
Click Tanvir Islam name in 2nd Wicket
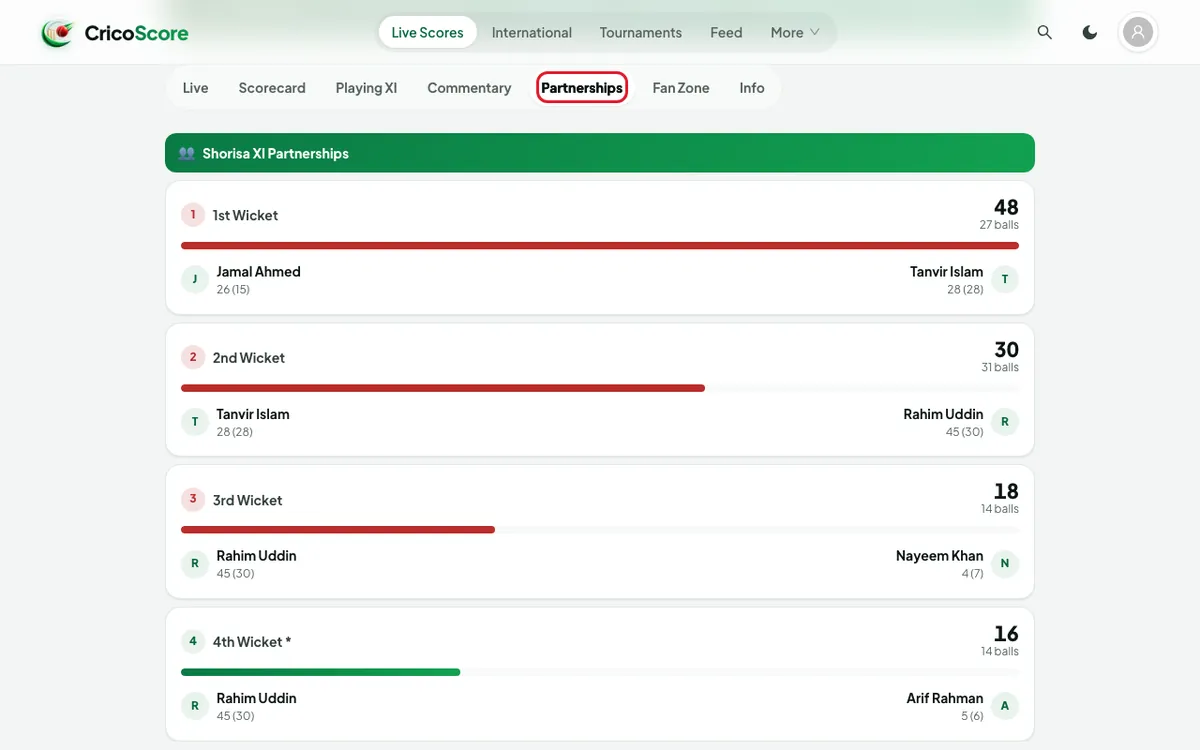pyautogui.click(x=253, y=413)
